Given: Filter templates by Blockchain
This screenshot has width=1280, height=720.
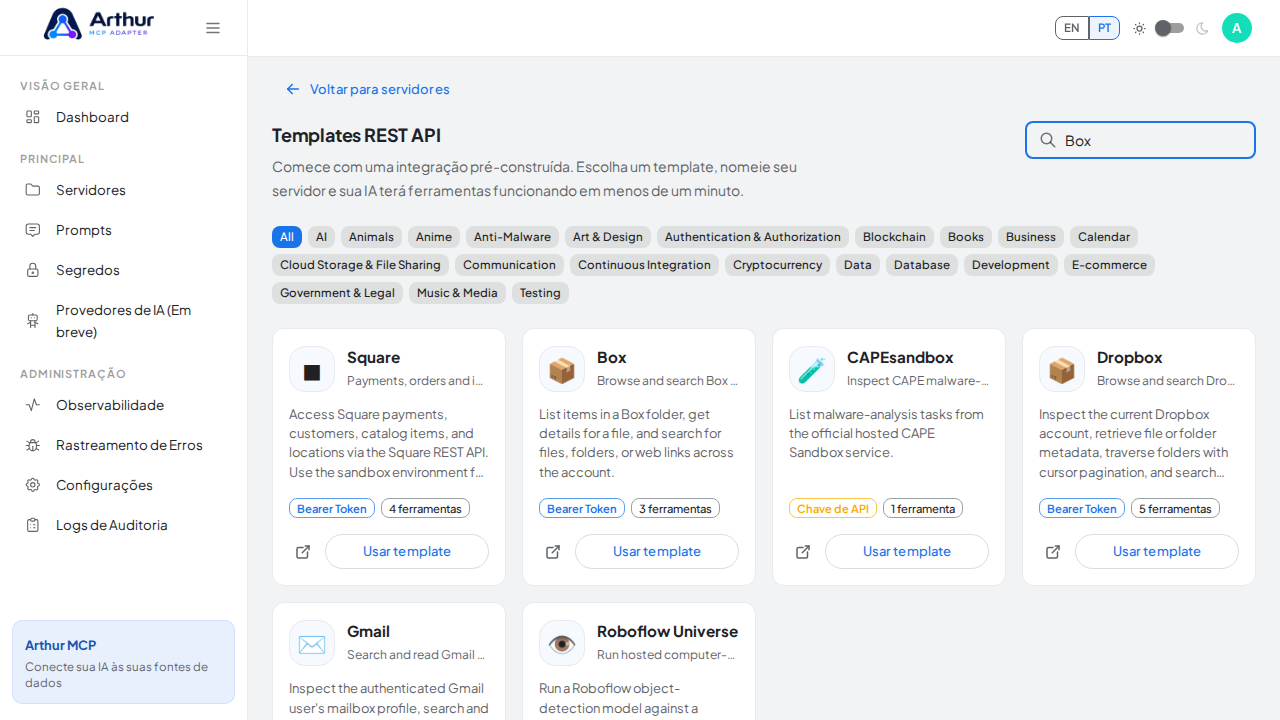Looking at the screenshot, I should click(x=894, y=237).
